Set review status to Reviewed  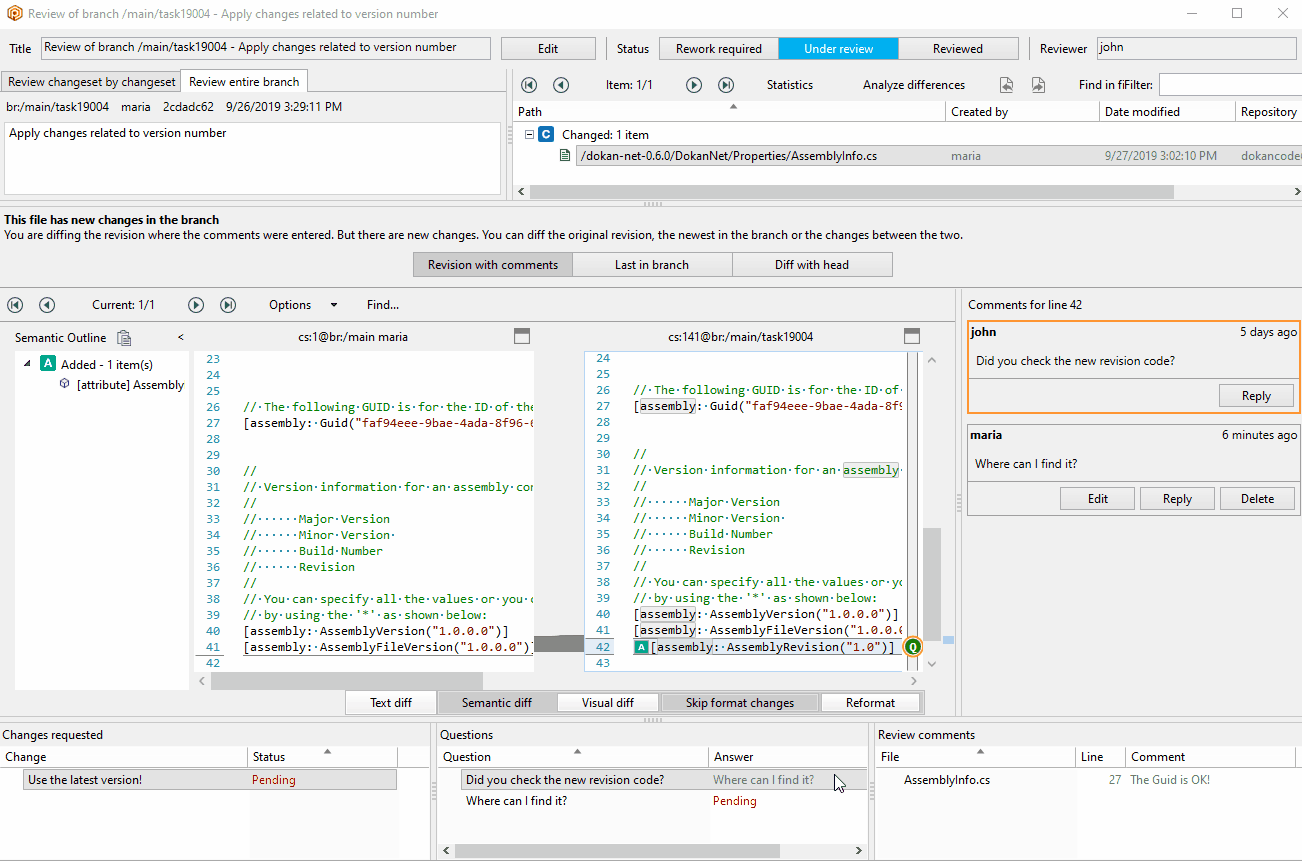(957, 48)
